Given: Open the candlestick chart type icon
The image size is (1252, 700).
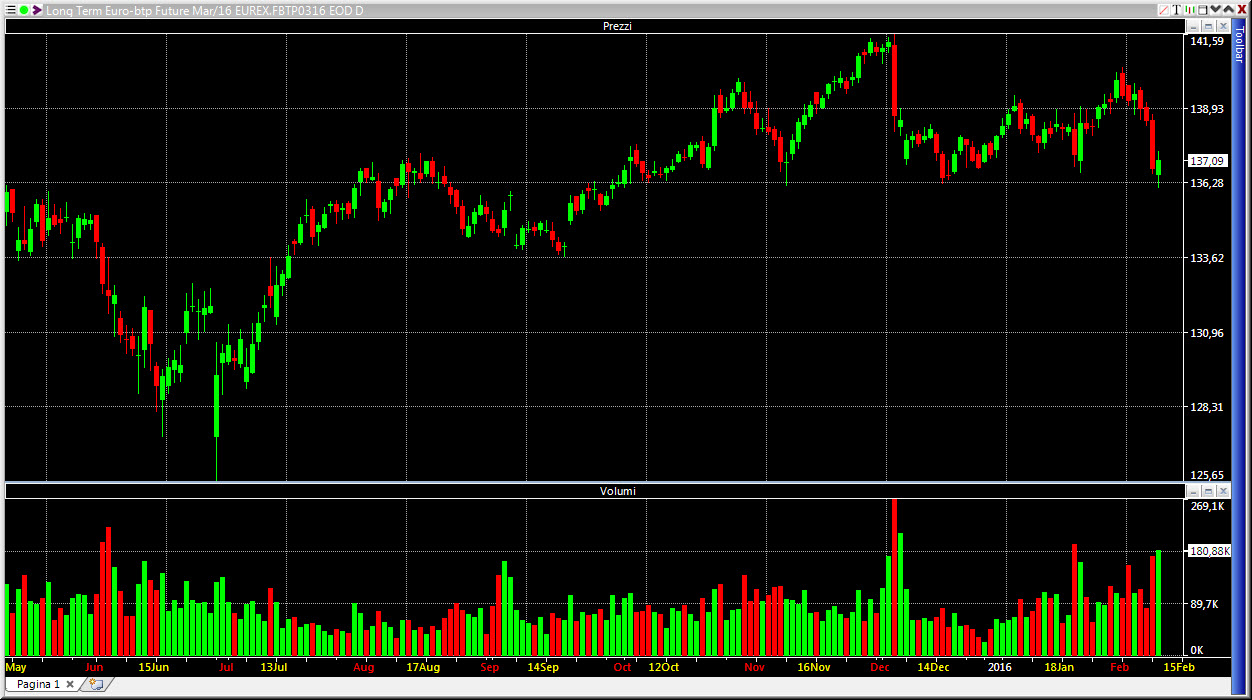Looking at the screenshot, I should point(1190,10).
